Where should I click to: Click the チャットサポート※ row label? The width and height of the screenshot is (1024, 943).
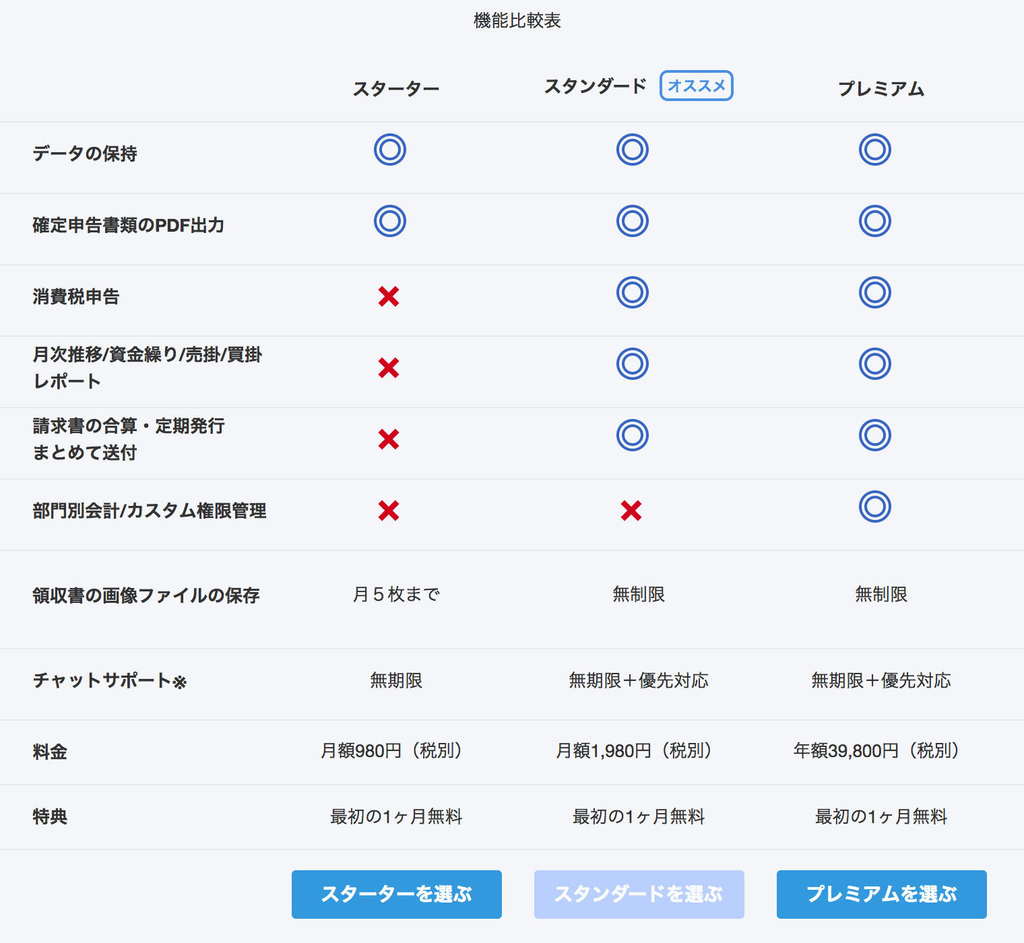pos(110,681)
